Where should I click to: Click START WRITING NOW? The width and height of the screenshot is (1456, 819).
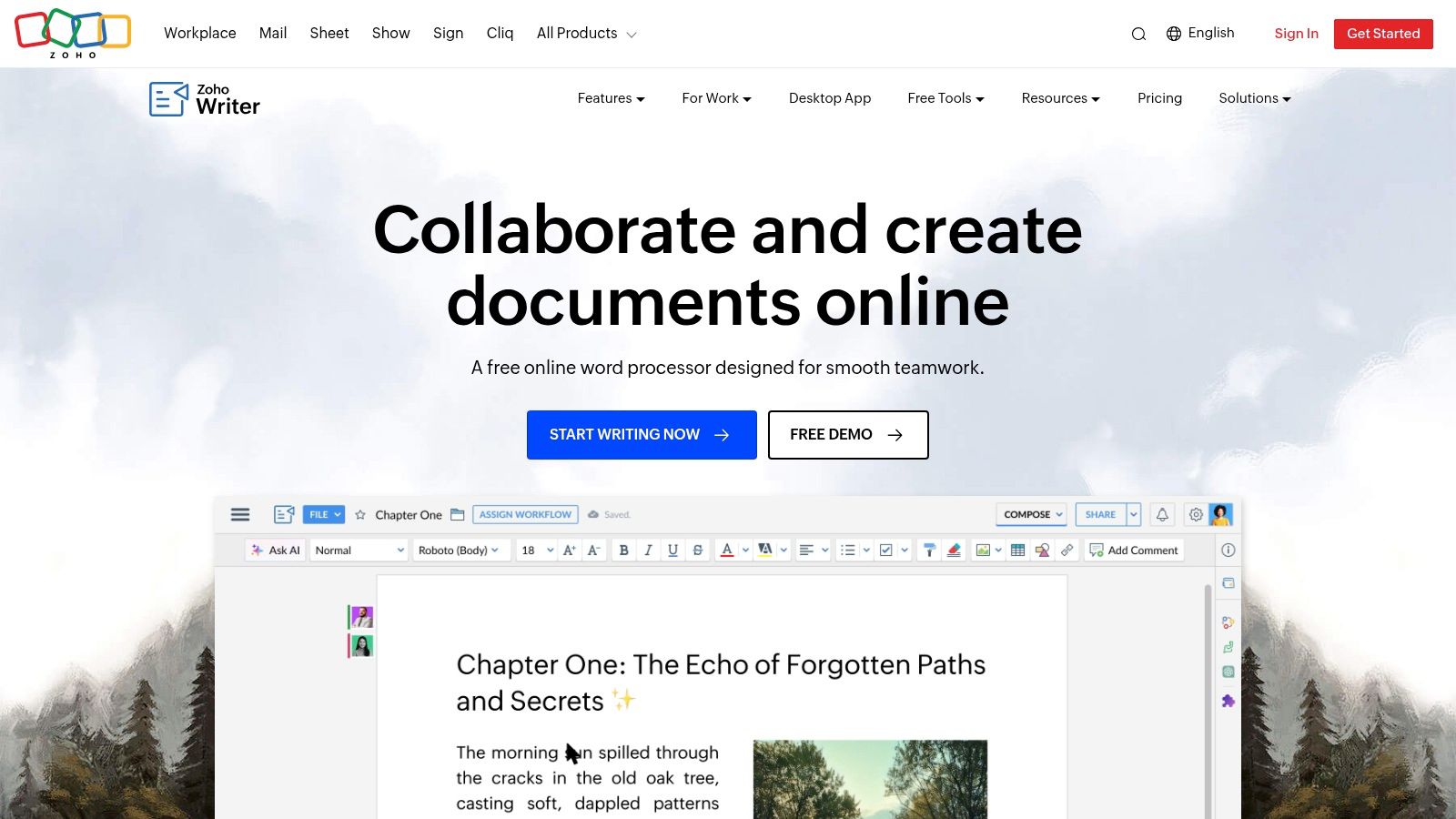642,434
